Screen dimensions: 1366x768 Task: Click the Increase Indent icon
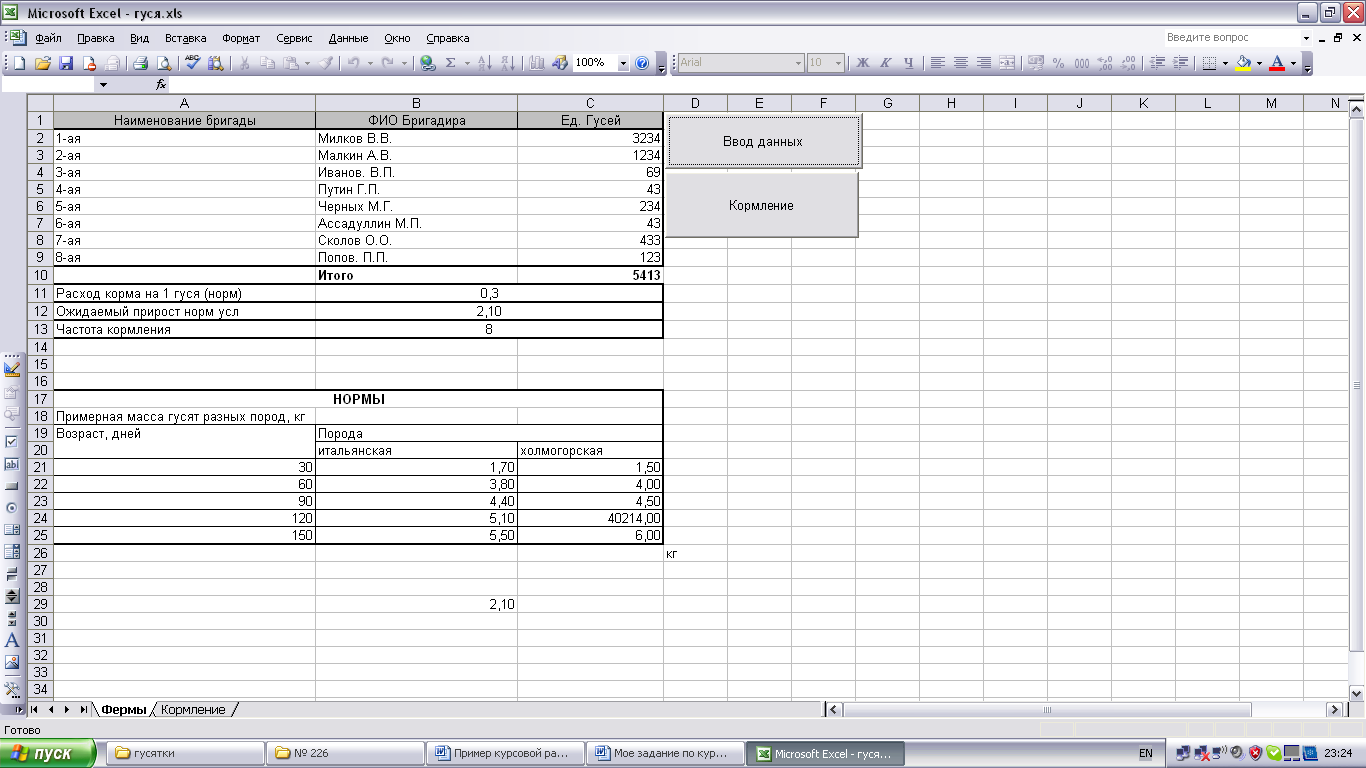(1181, 63)
